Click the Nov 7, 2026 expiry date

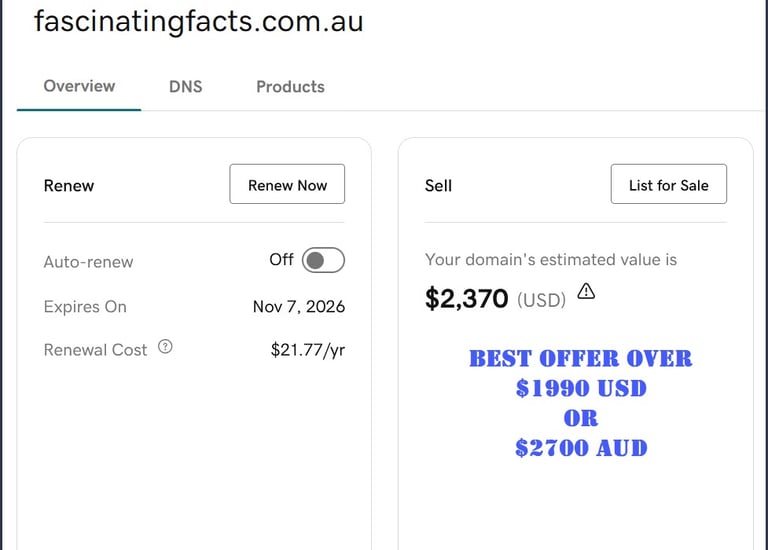click(298, 307)
